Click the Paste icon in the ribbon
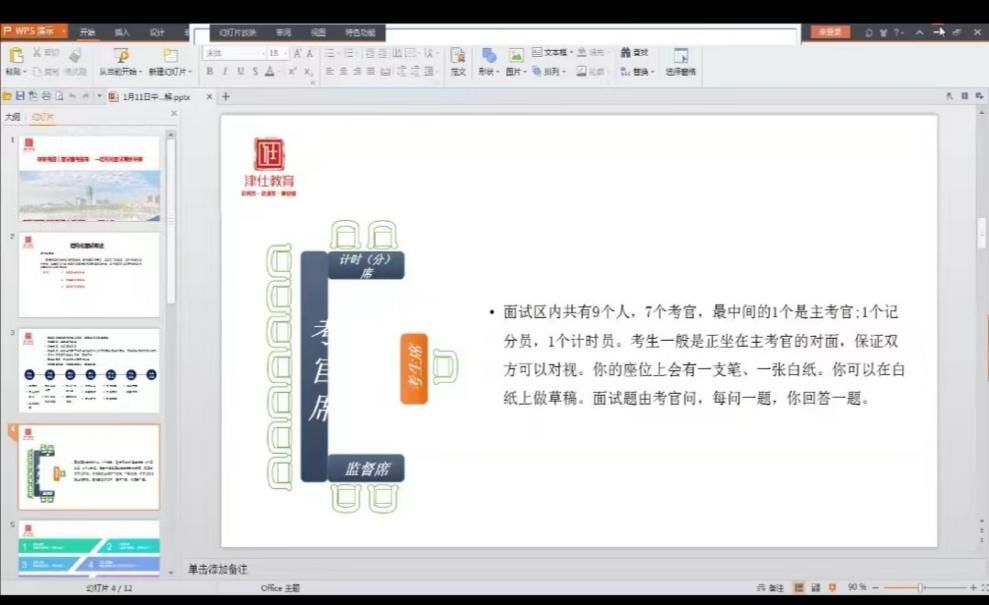Screen dimensions: 989x605 15,56
